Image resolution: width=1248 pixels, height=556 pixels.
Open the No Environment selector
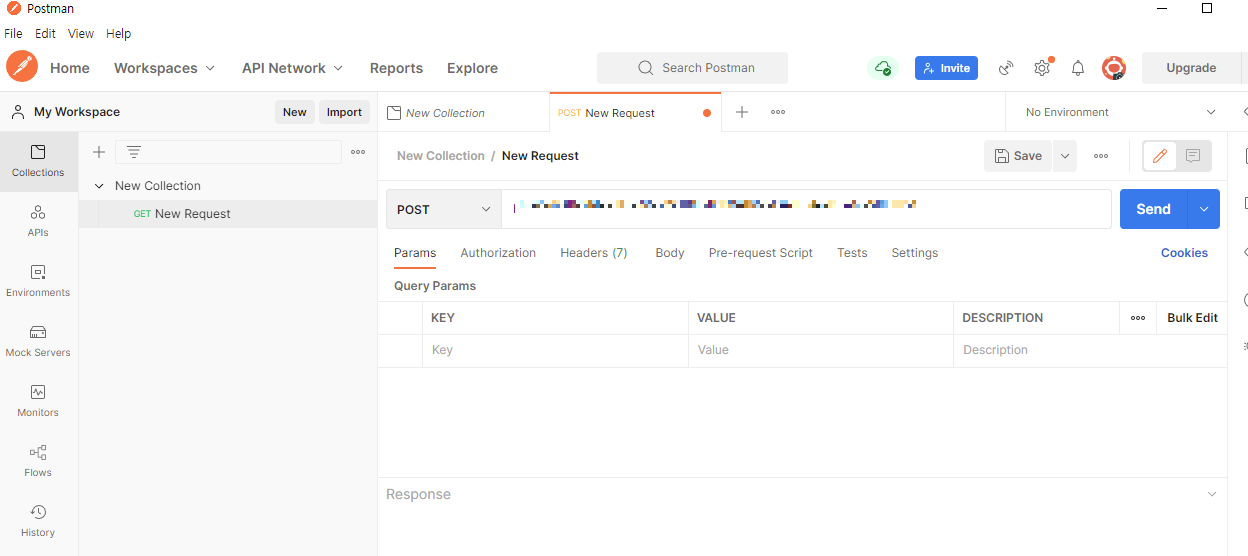(x=1120, y=112)
